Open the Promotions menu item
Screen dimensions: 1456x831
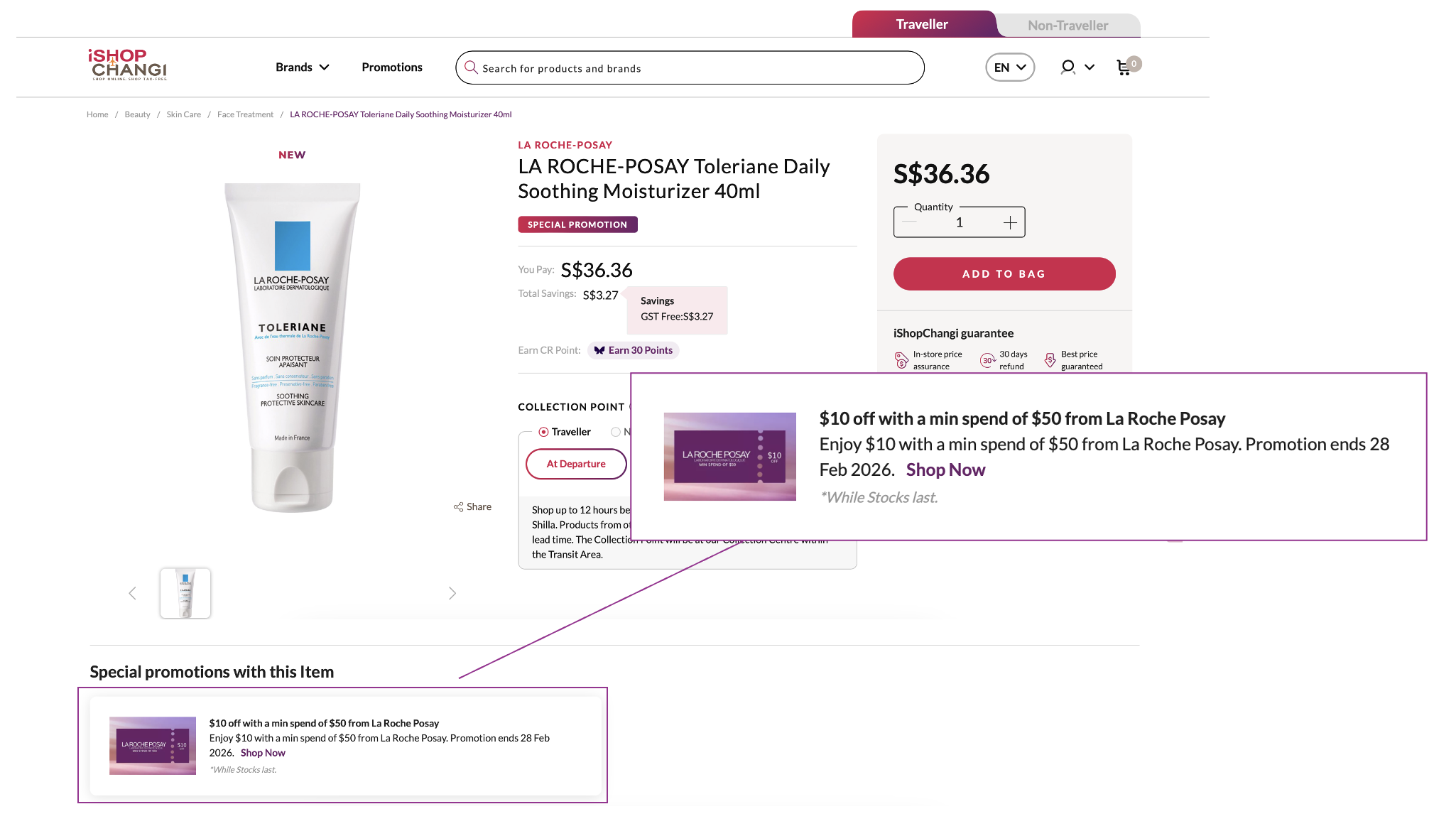tap(392, 67)
